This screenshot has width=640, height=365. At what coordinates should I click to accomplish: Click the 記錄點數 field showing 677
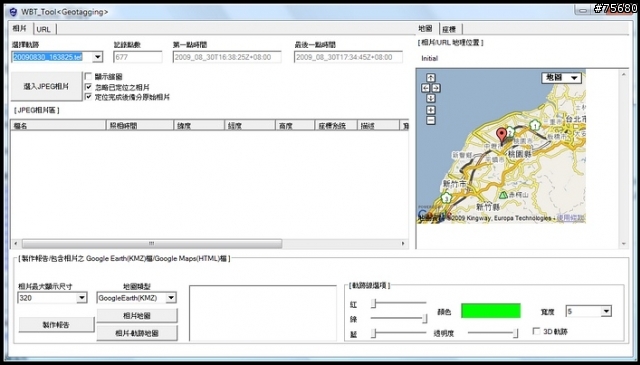tap(138, 57)
